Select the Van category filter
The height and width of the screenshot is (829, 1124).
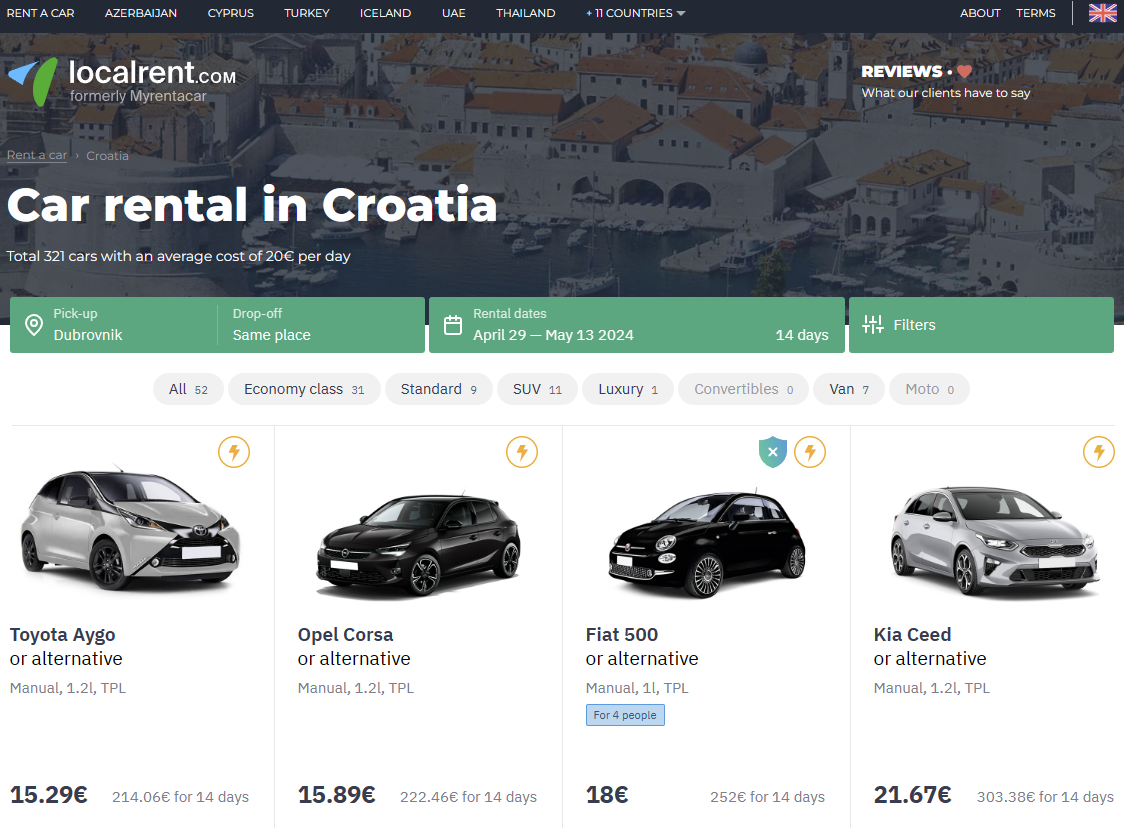pos(848,389)
